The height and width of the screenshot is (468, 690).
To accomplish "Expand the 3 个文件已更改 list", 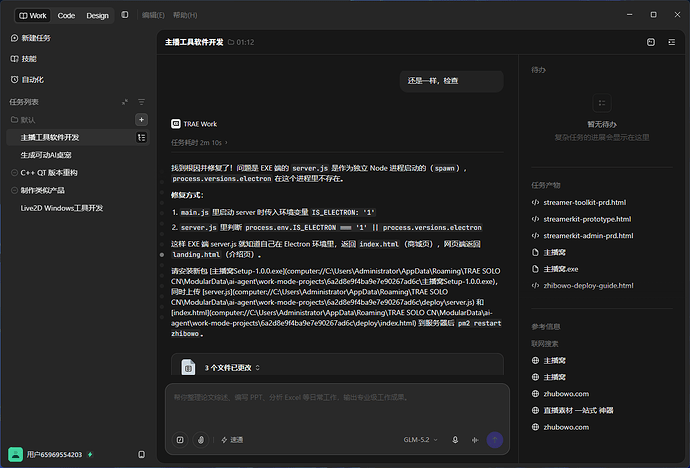I will pos(232,368).
